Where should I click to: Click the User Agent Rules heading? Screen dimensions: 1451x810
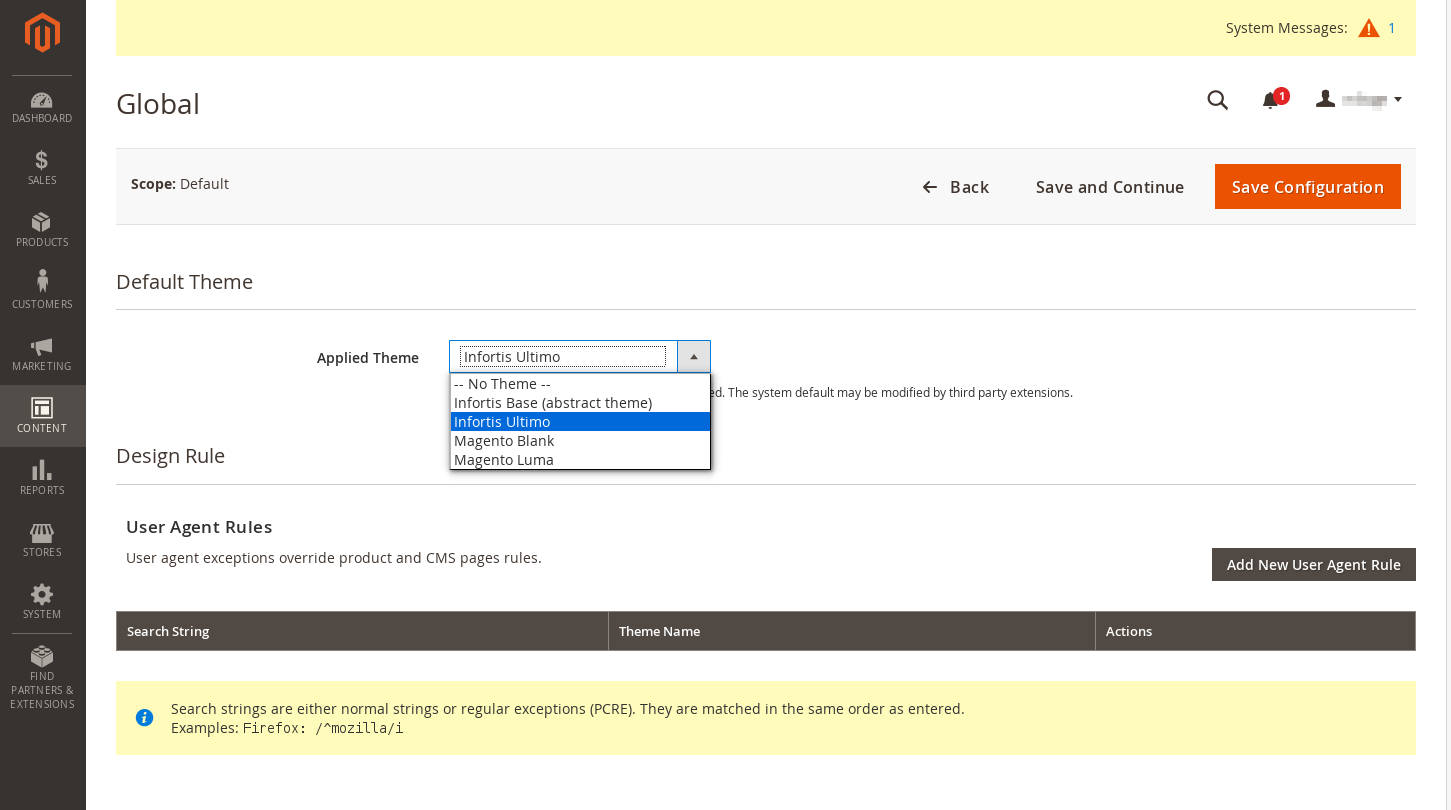tap(199, 527)
